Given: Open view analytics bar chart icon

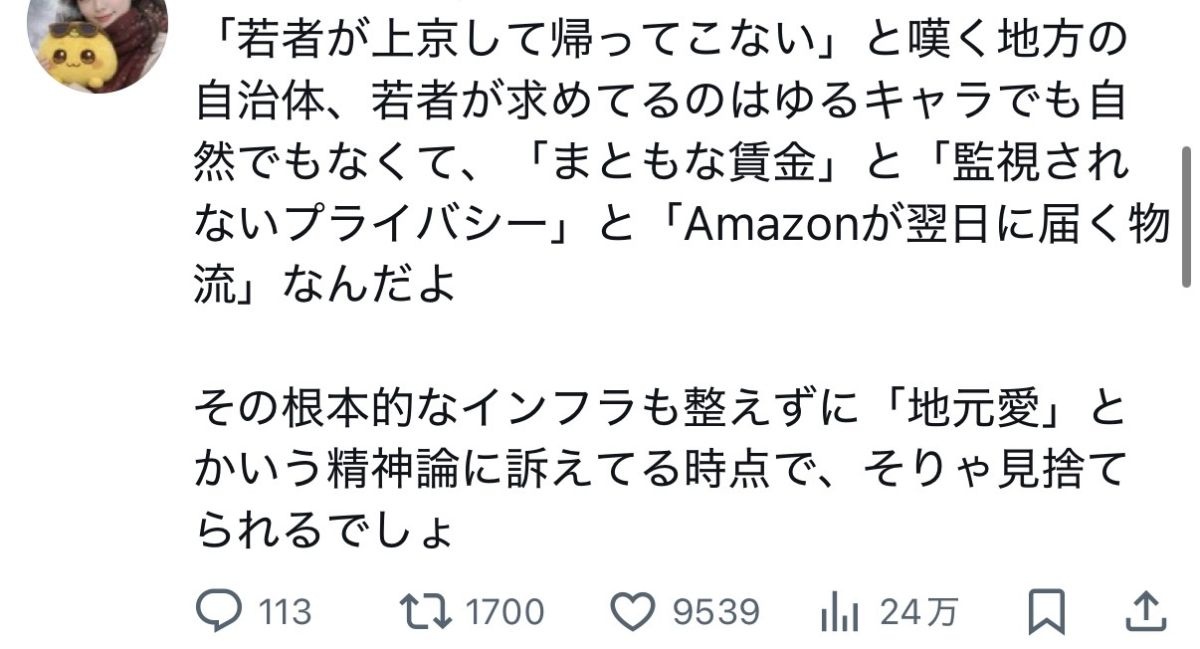Looking at the screenshot, I should tap(836, 611).
